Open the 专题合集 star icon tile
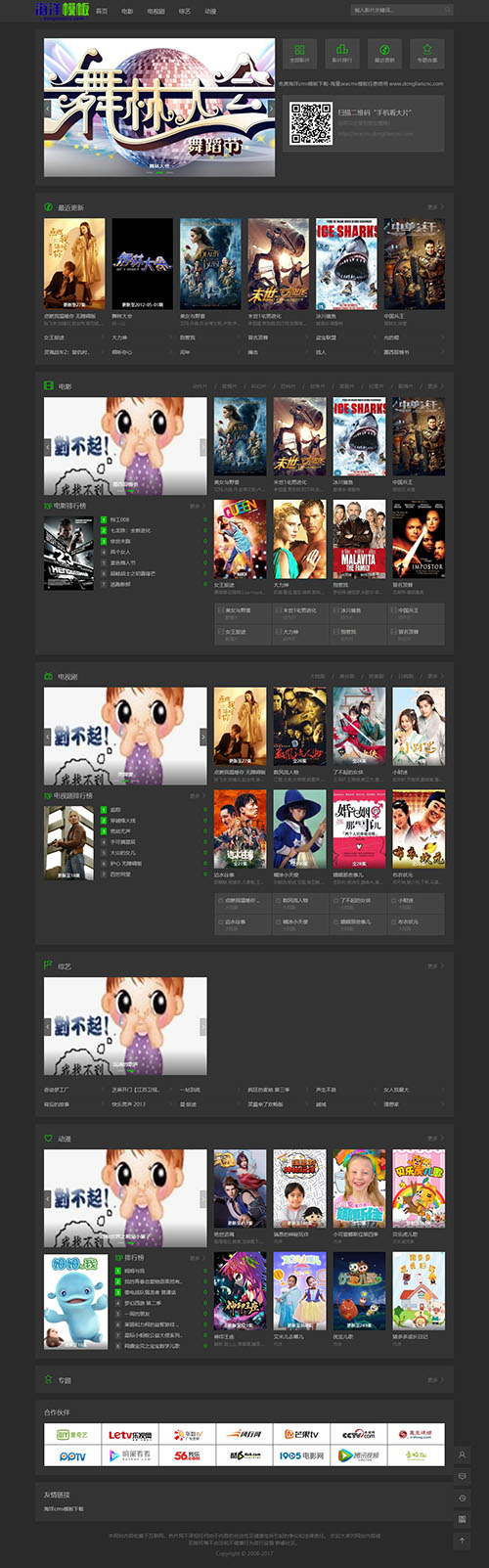This screenshot has width=489, height=1568. pos(427,53)
